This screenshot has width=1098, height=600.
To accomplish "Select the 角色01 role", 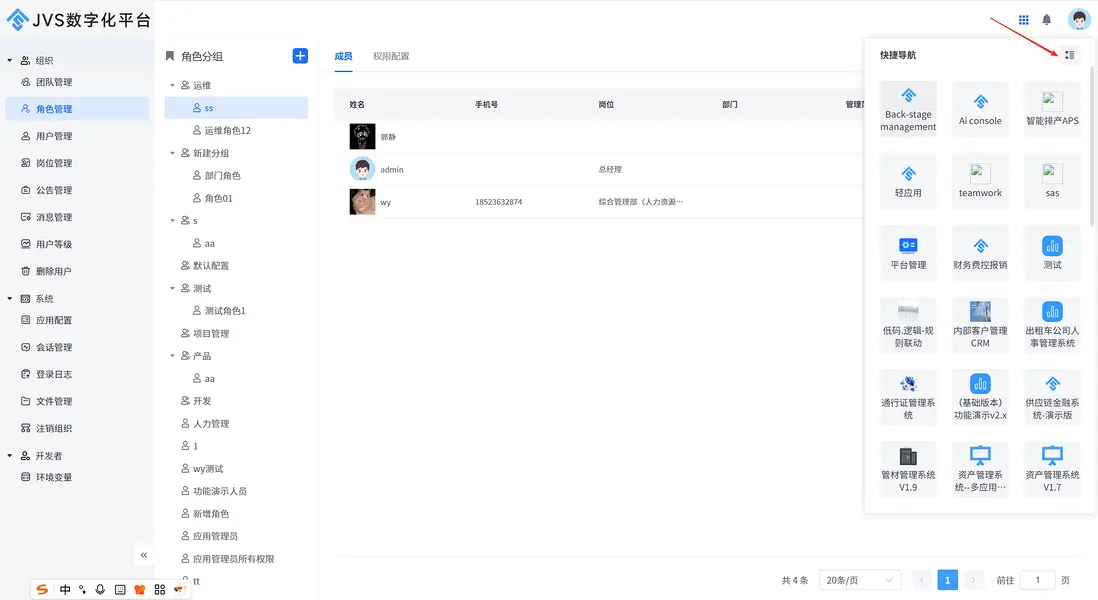I will [236, 198].
